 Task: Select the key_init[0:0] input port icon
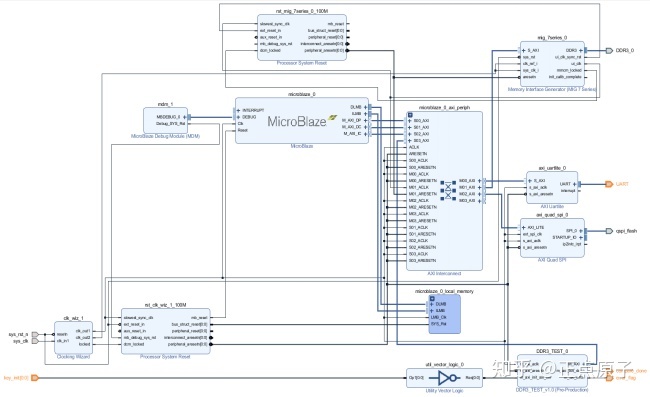click(x=35, y=378)
